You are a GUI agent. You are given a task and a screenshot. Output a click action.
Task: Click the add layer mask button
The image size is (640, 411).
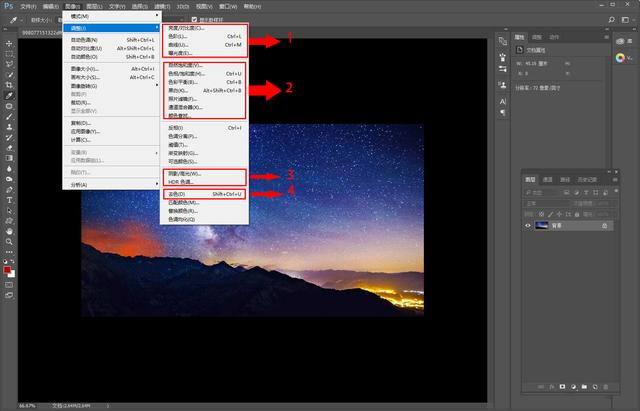click(562, 387)
